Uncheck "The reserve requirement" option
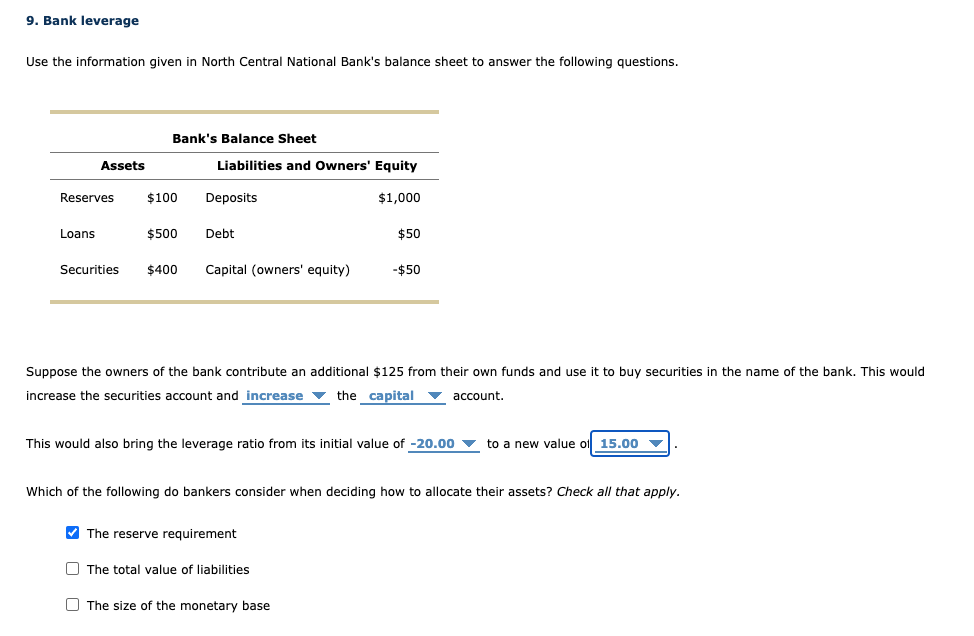 point(72,532)
